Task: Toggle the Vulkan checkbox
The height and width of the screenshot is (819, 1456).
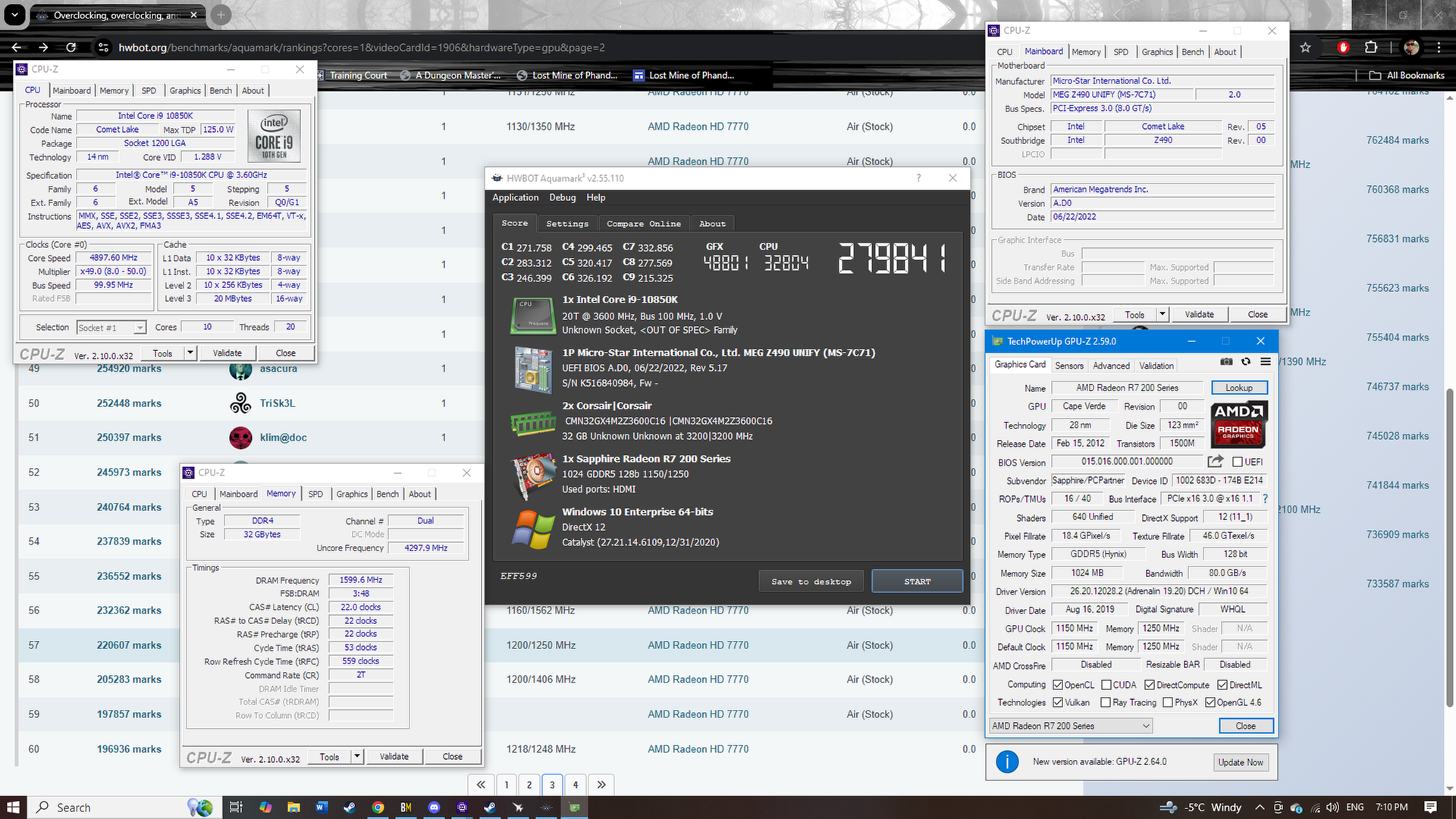Action: click(1058, 702)
